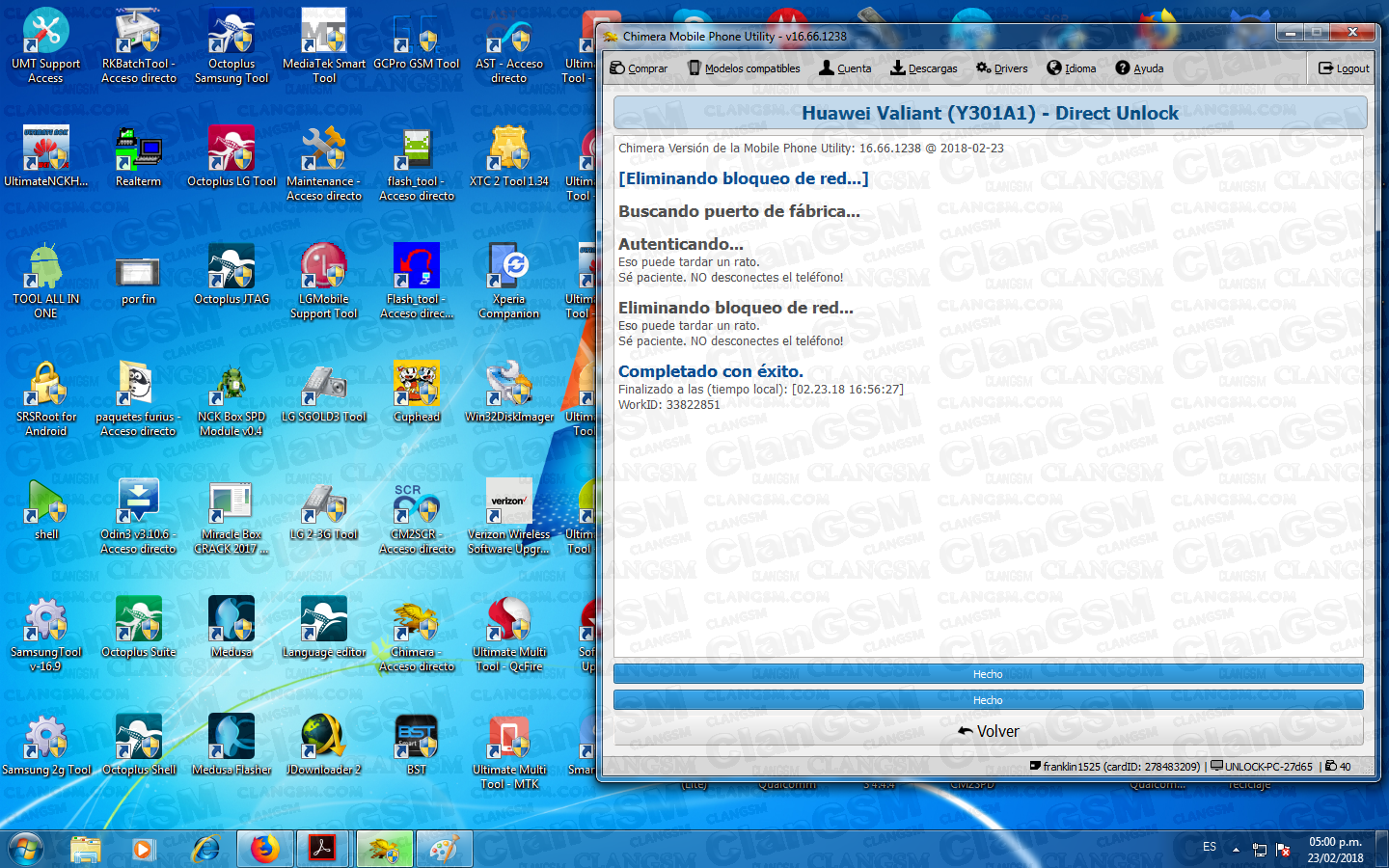This screenshot has height=868, width=1389.
Task: Open Internet Explorer from the taskbar
Action: point(205,849)
